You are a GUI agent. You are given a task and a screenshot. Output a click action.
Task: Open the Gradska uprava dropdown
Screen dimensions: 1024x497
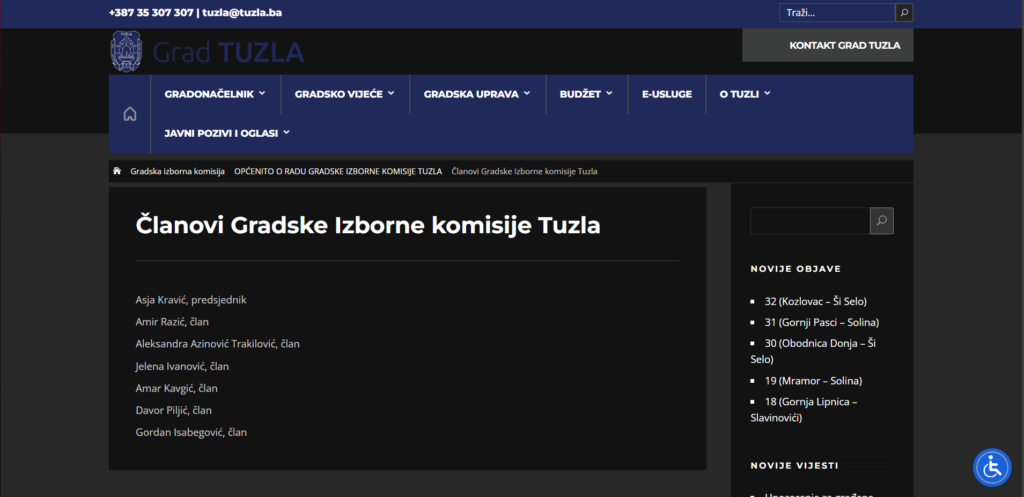[x=477, y=94]
